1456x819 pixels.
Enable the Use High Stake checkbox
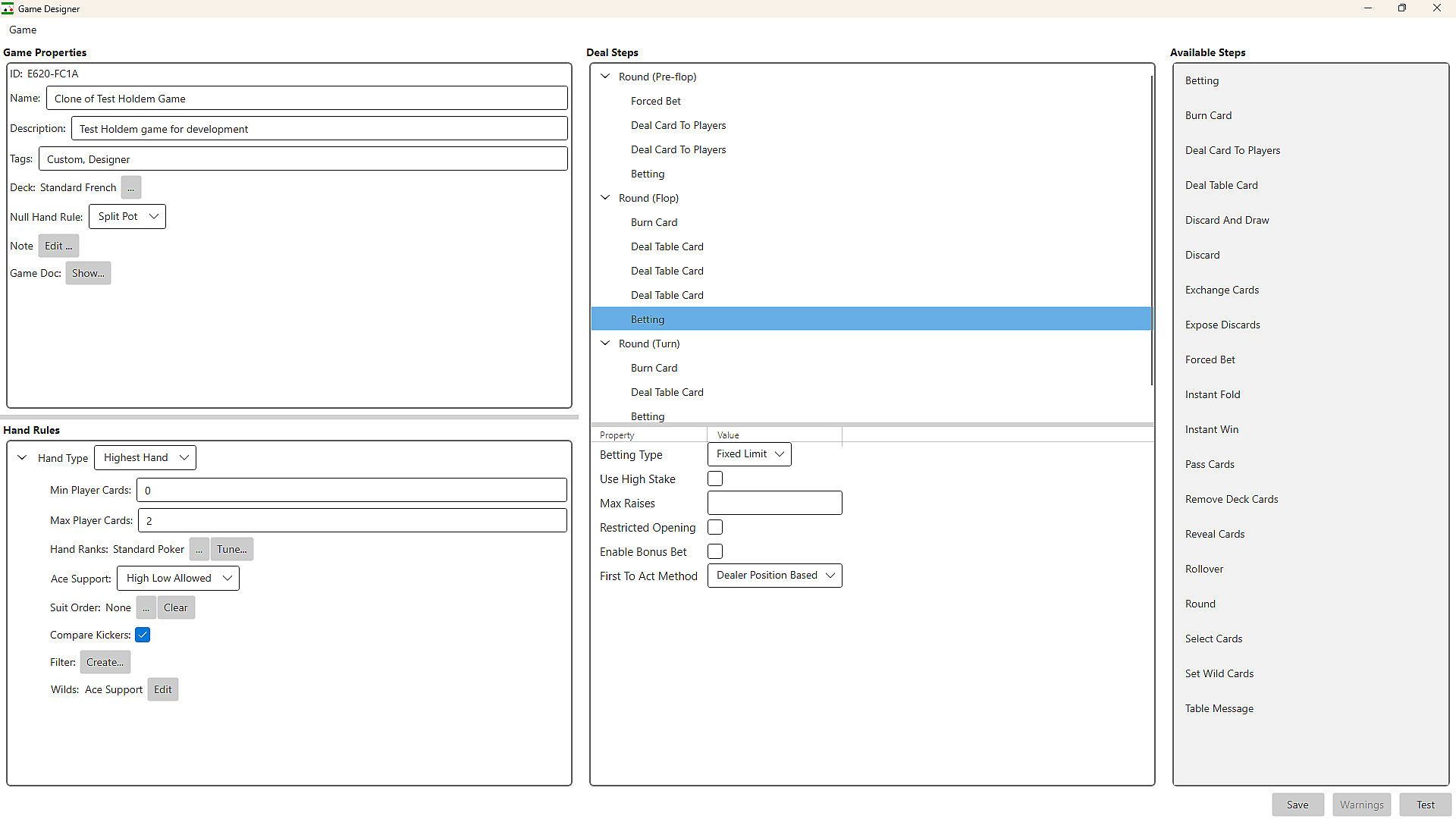714,479
